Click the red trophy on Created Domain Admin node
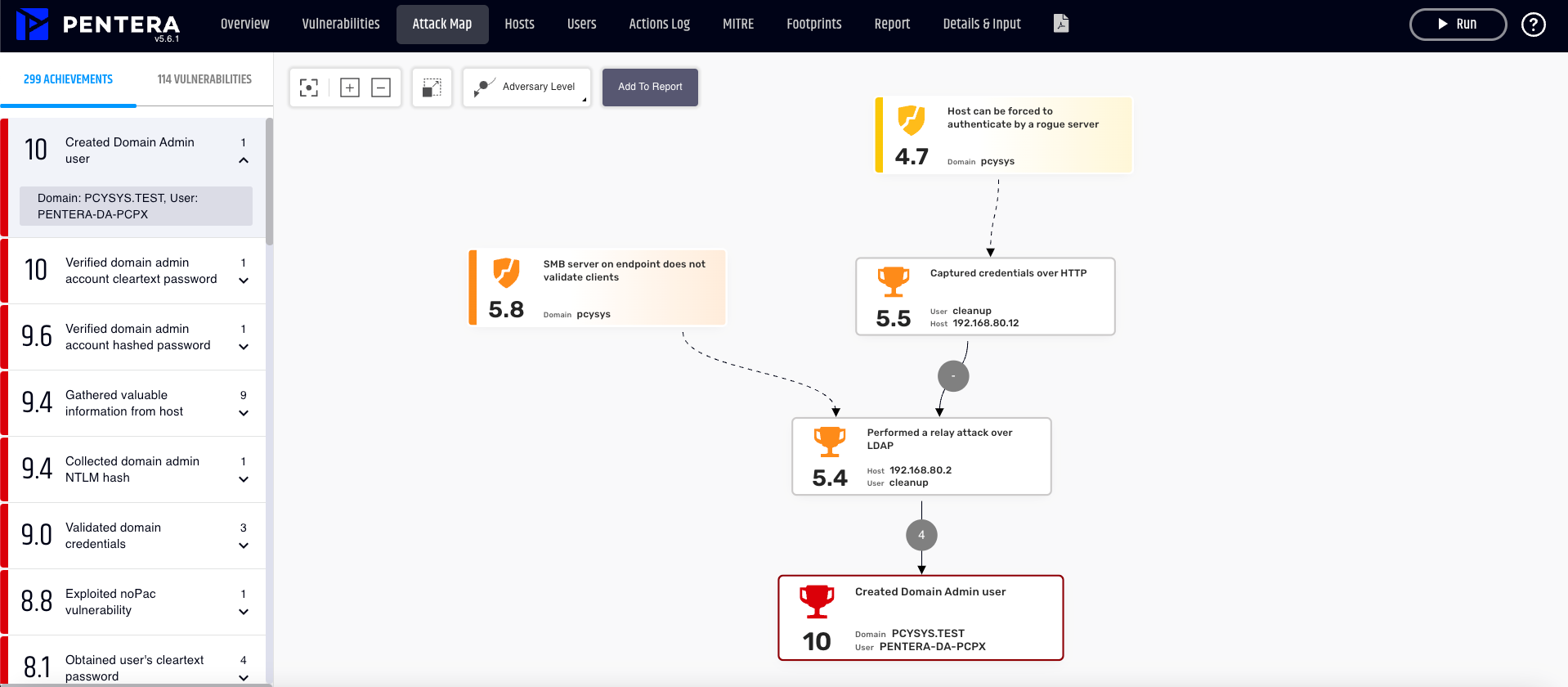 click(816, 602)
